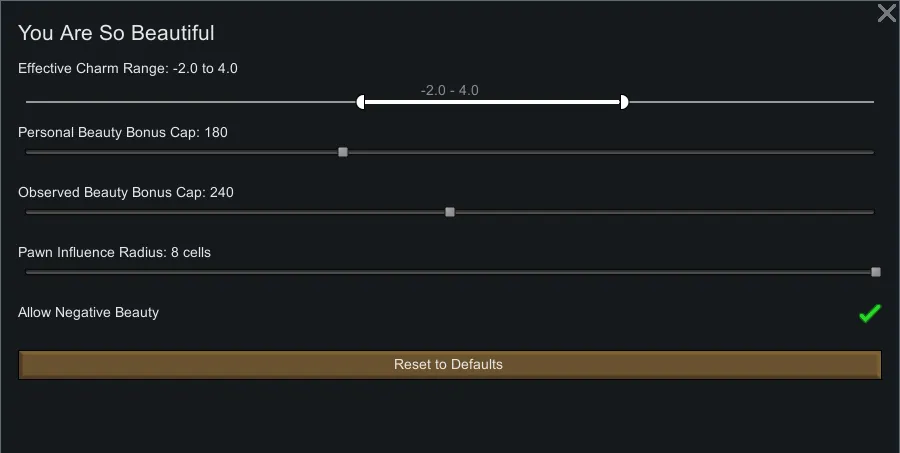Disable Allow Negative Beauty green checkmark

[869, 314]
